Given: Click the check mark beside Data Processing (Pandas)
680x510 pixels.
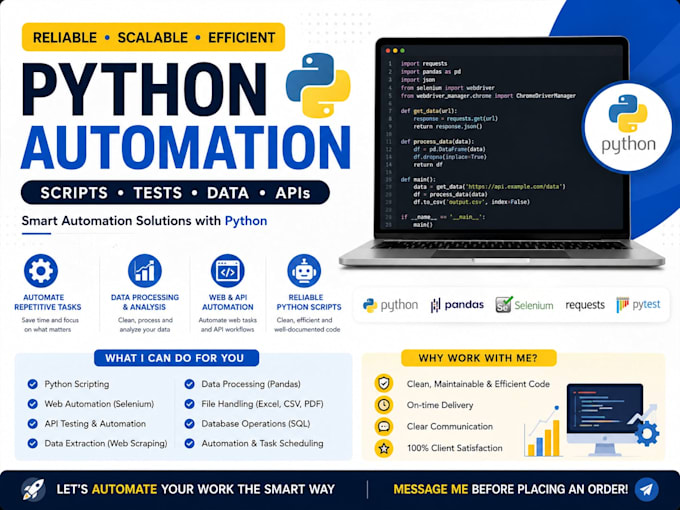Looking at the screenshot, I should coord(190,384).
